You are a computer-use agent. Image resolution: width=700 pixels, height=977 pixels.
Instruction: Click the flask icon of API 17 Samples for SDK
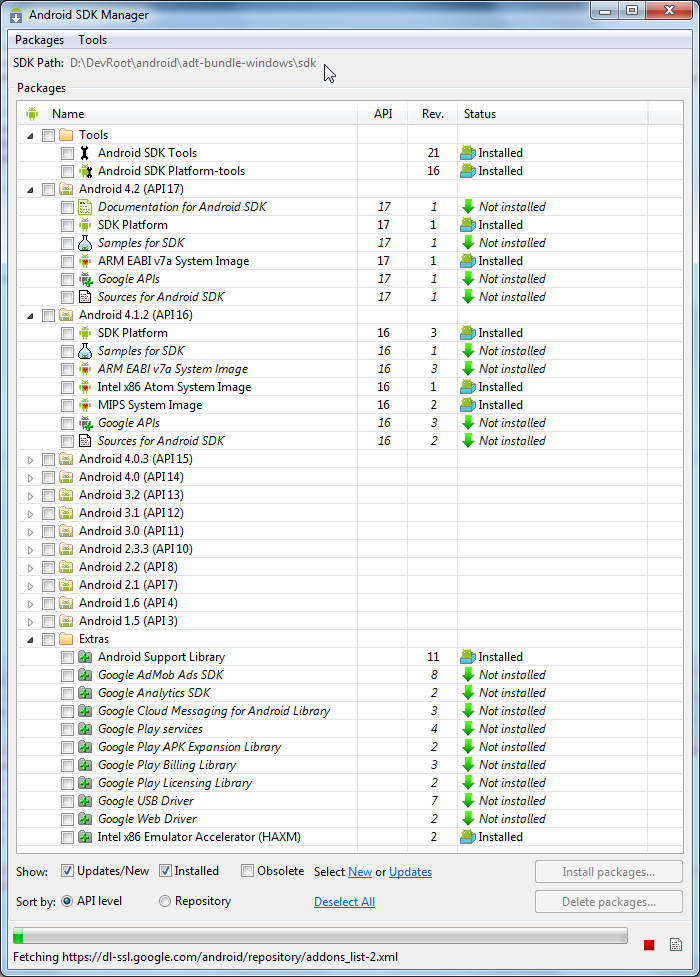tap(85, 243)
